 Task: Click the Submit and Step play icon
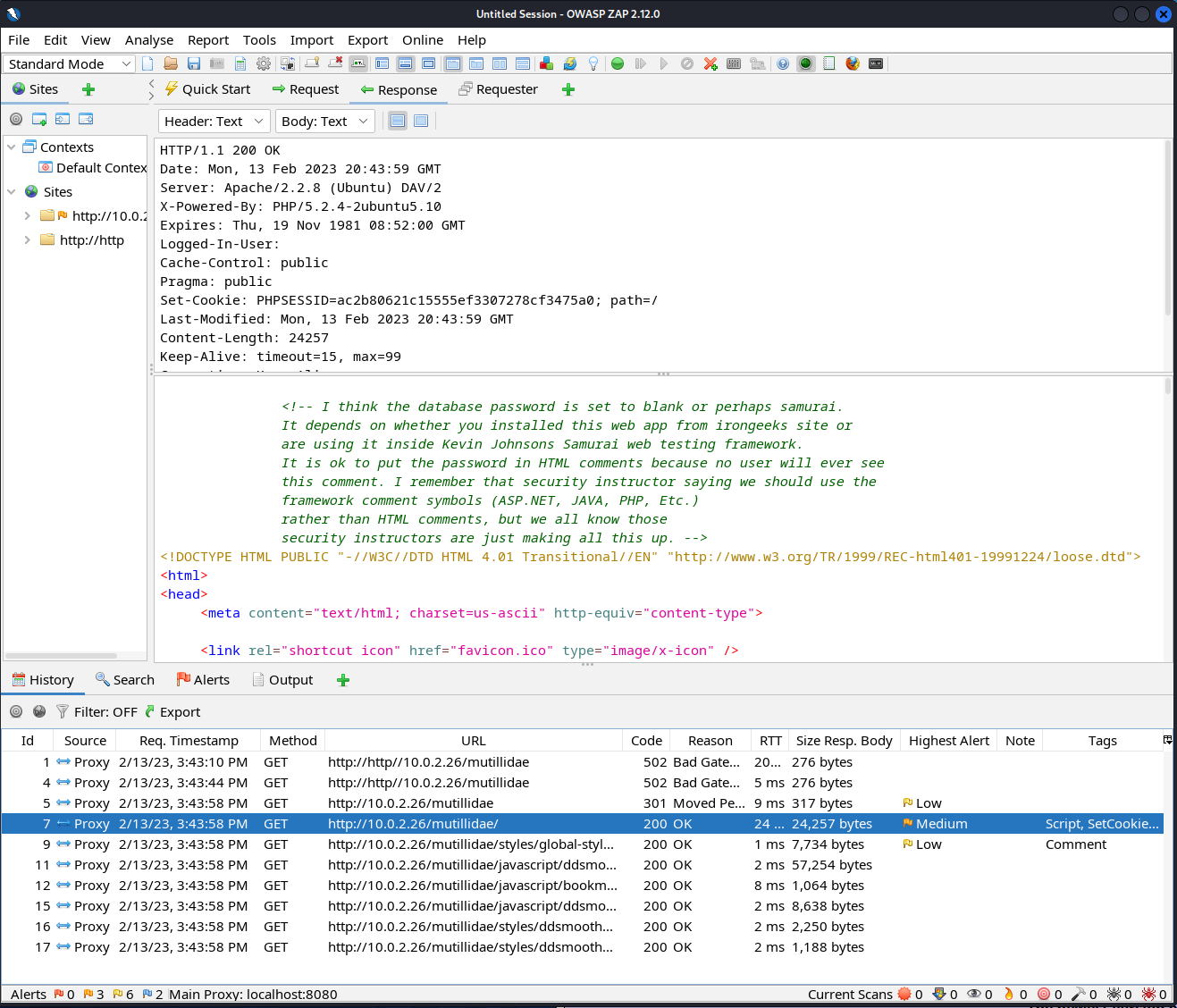click(x=641, y=63)
